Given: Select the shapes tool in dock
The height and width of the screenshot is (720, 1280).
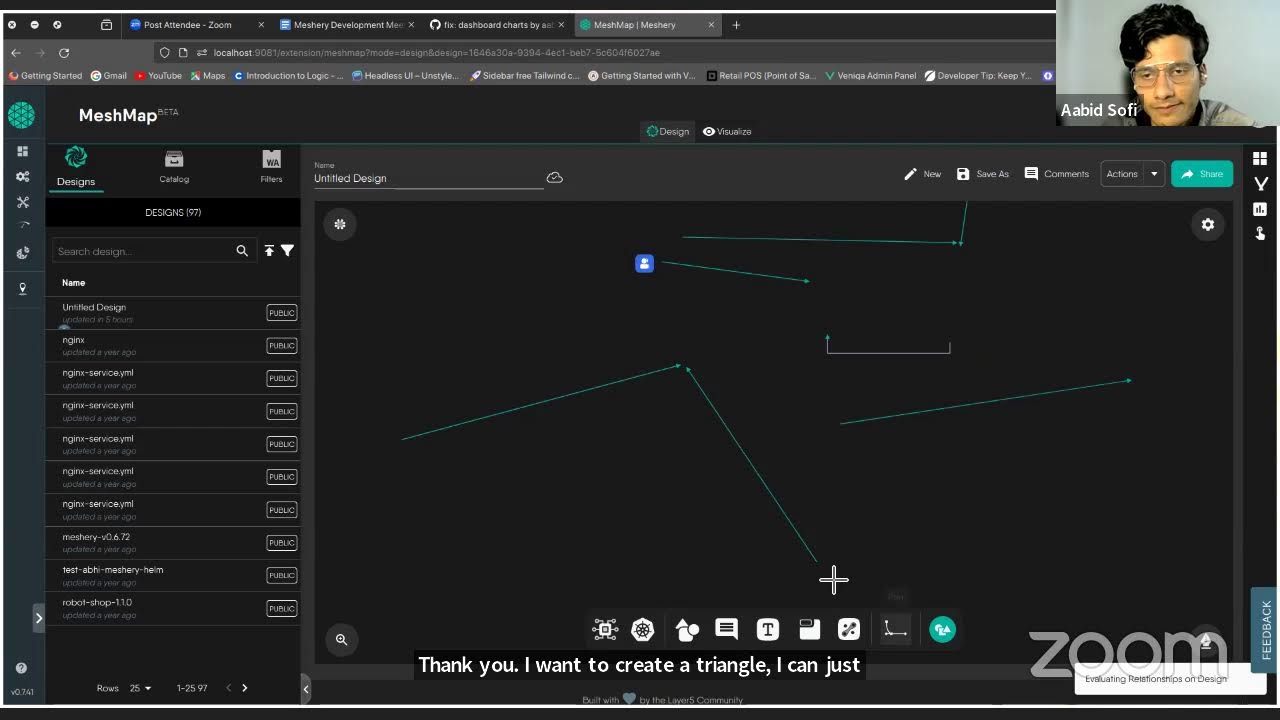Looking at the screenshot, I should tap(686, 629).
